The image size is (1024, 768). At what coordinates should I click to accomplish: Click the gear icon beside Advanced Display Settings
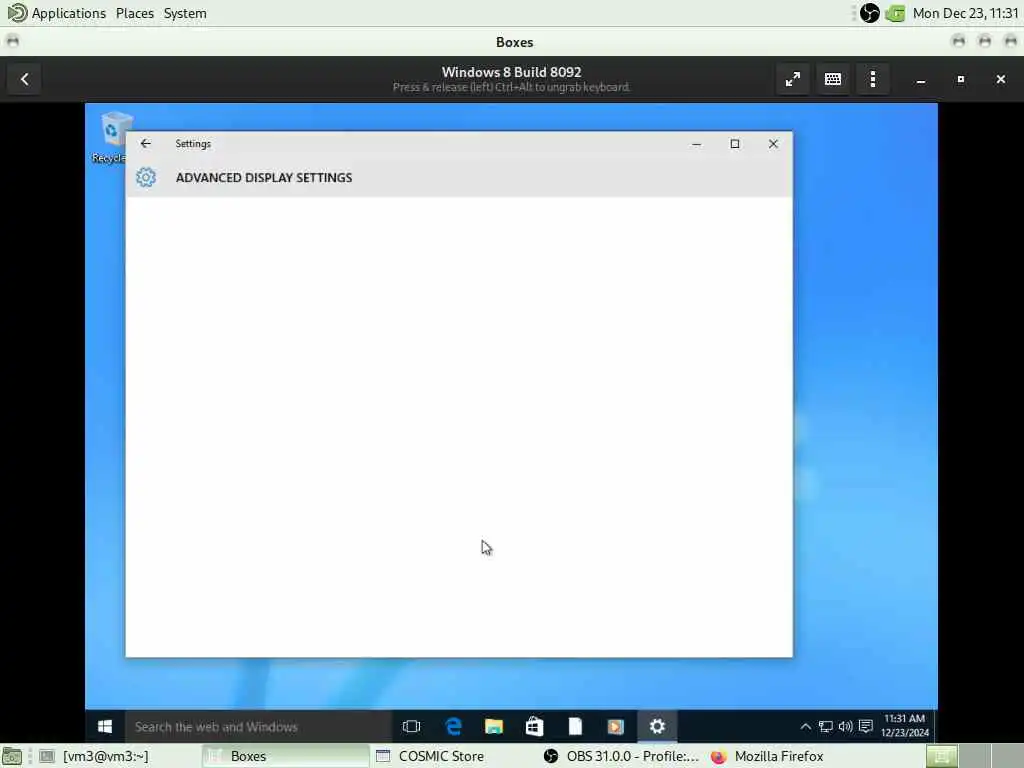click(146, 177)
